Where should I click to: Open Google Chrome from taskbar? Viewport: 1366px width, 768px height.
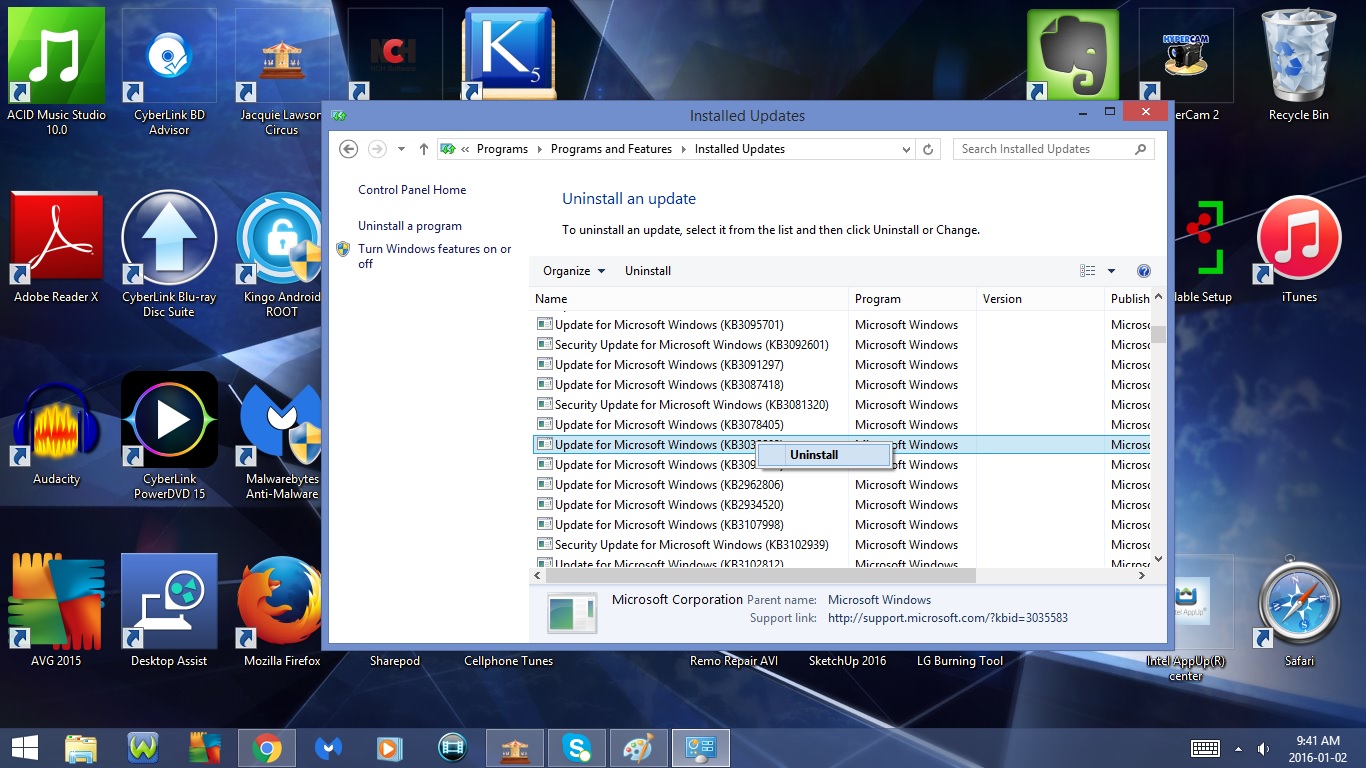click(267, 748)
